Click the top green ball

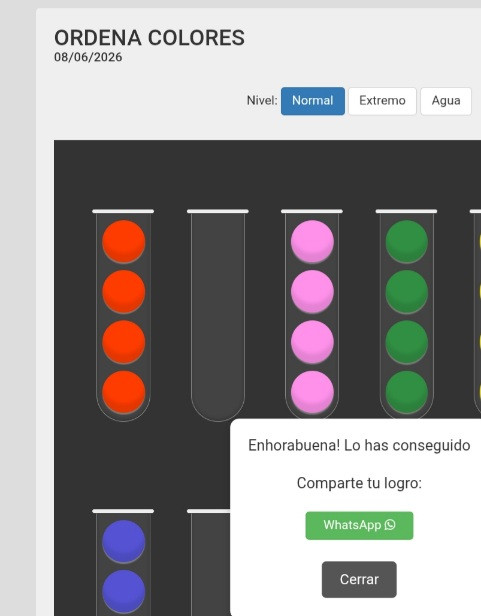pos(407,241)
